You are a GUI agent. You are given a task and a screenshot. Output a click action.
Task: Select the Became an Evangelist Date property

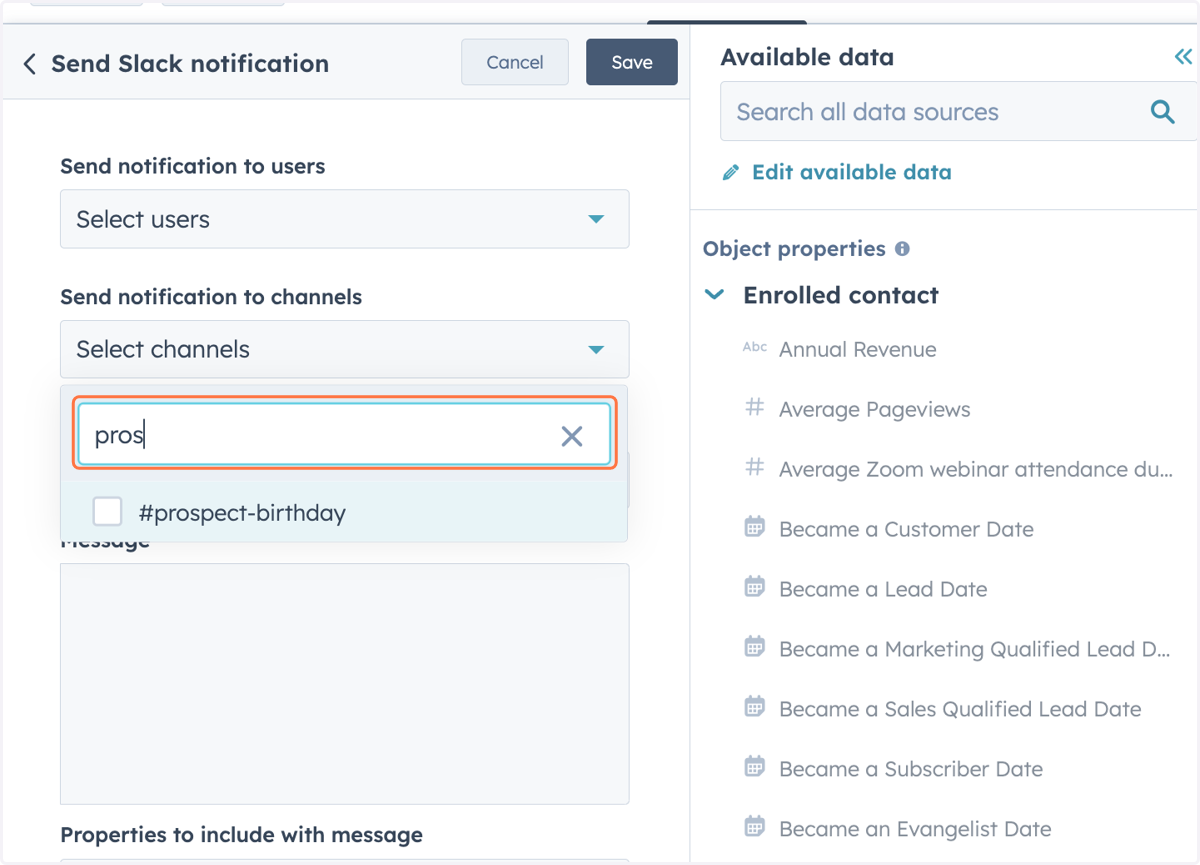click(x=915, y=830)
